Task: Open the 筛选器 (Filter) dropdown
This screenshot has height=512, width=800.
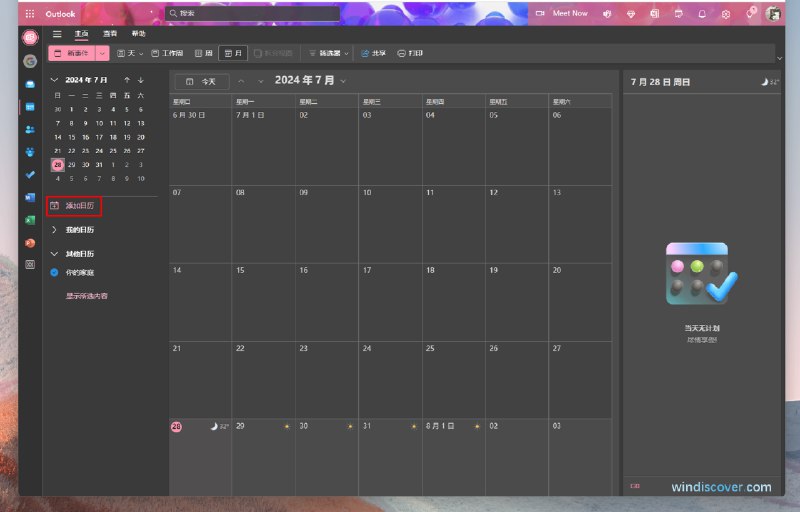Action: 329,53
